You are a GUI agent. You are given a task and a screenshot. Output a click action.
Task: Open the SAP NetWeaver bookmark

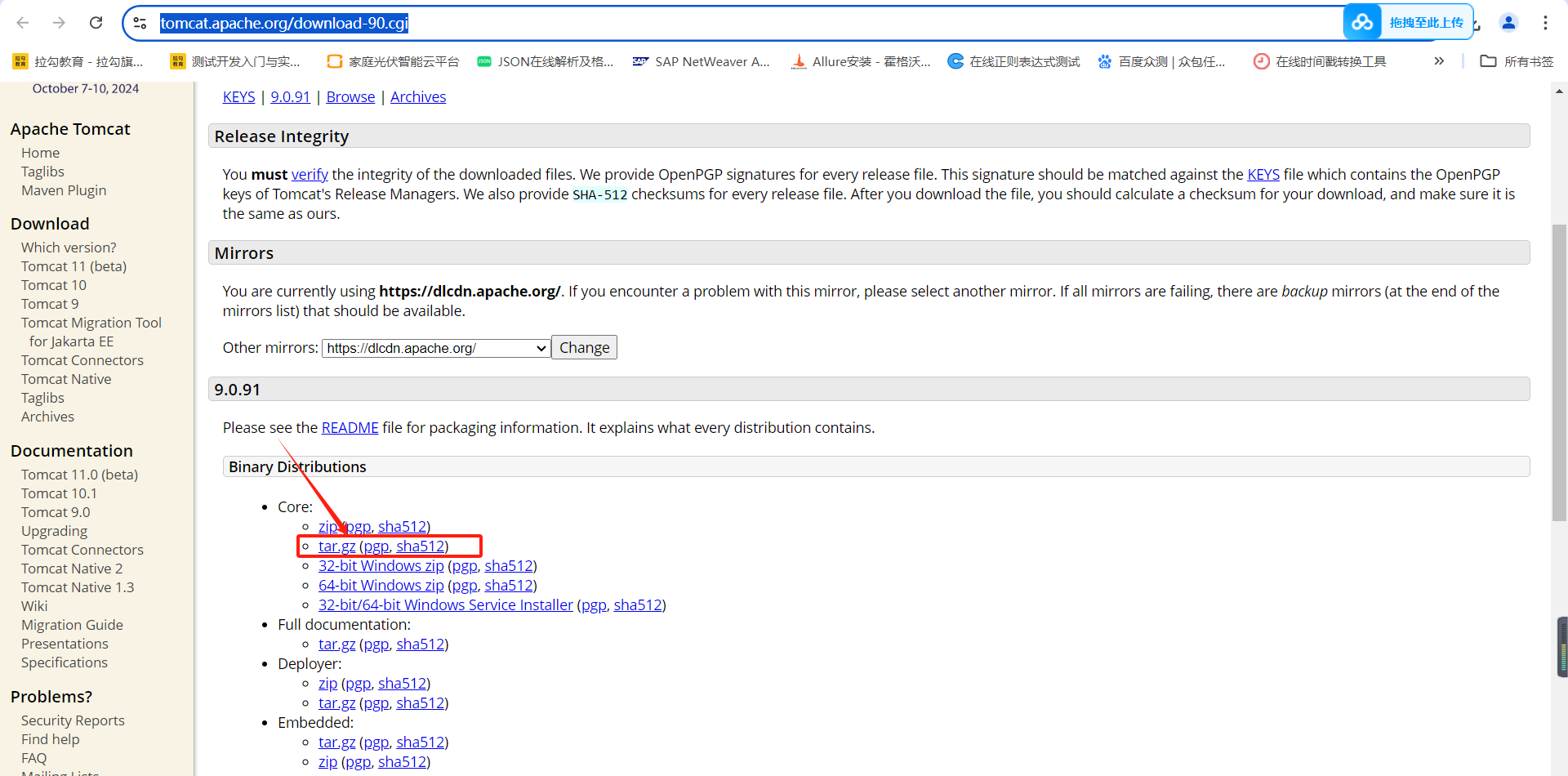702,61
